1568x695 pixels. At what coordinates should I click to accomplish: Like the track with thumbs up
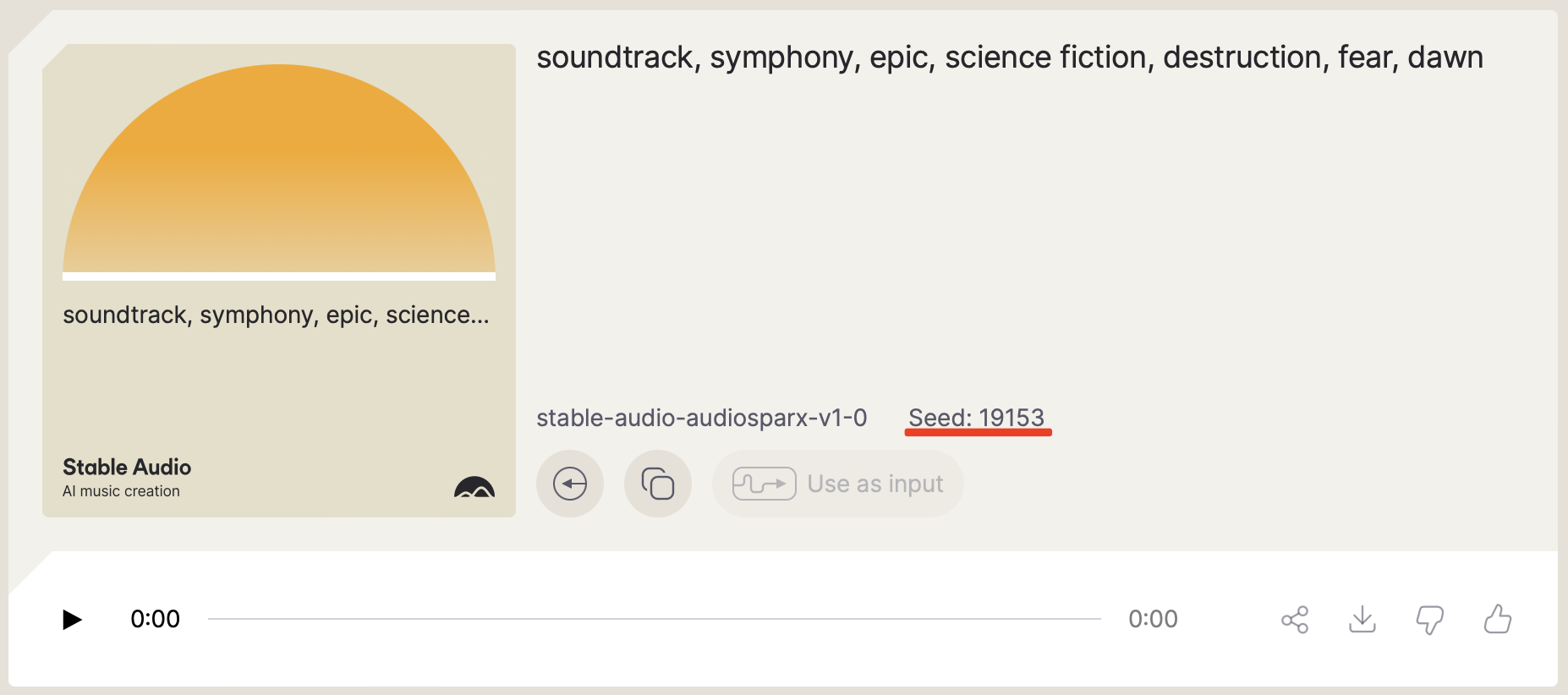[1498, 619]
